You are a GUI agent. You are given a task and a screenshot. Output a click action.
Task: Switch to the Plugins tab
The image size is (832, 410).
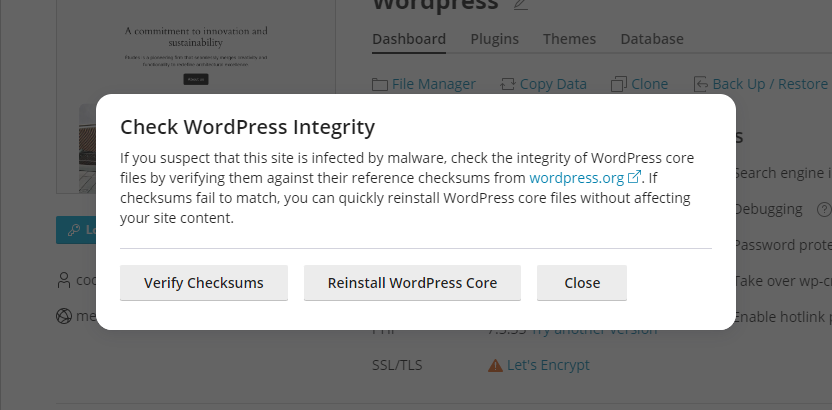click(494, 39)
